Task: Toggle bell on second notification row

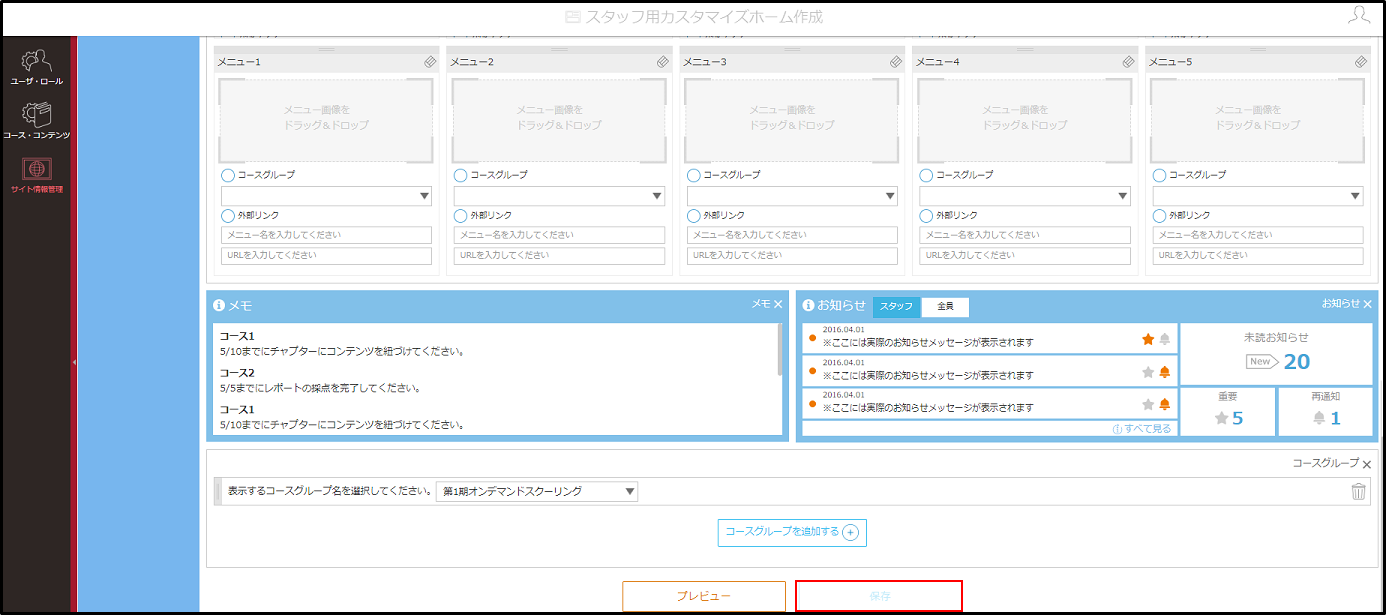Action: (1164, 372)
